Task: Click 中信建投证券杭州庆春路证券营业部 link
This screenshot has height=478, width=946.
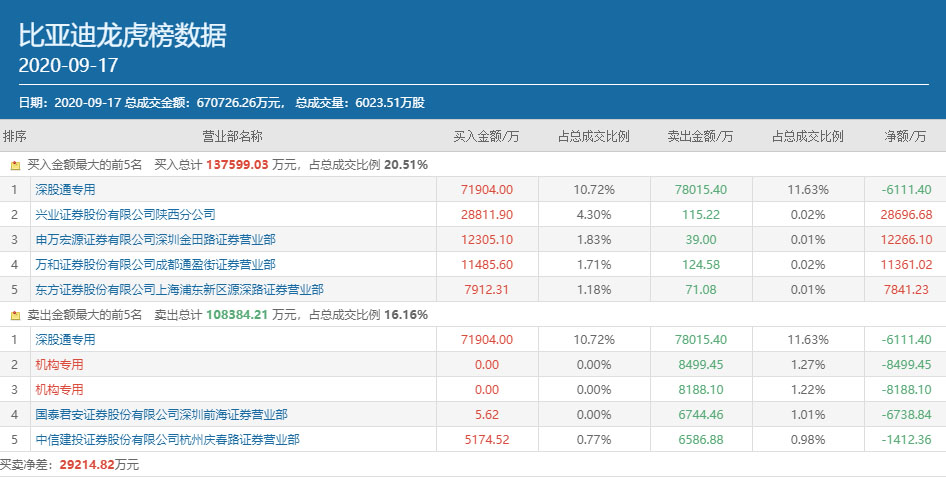Action: coord(167,439)
